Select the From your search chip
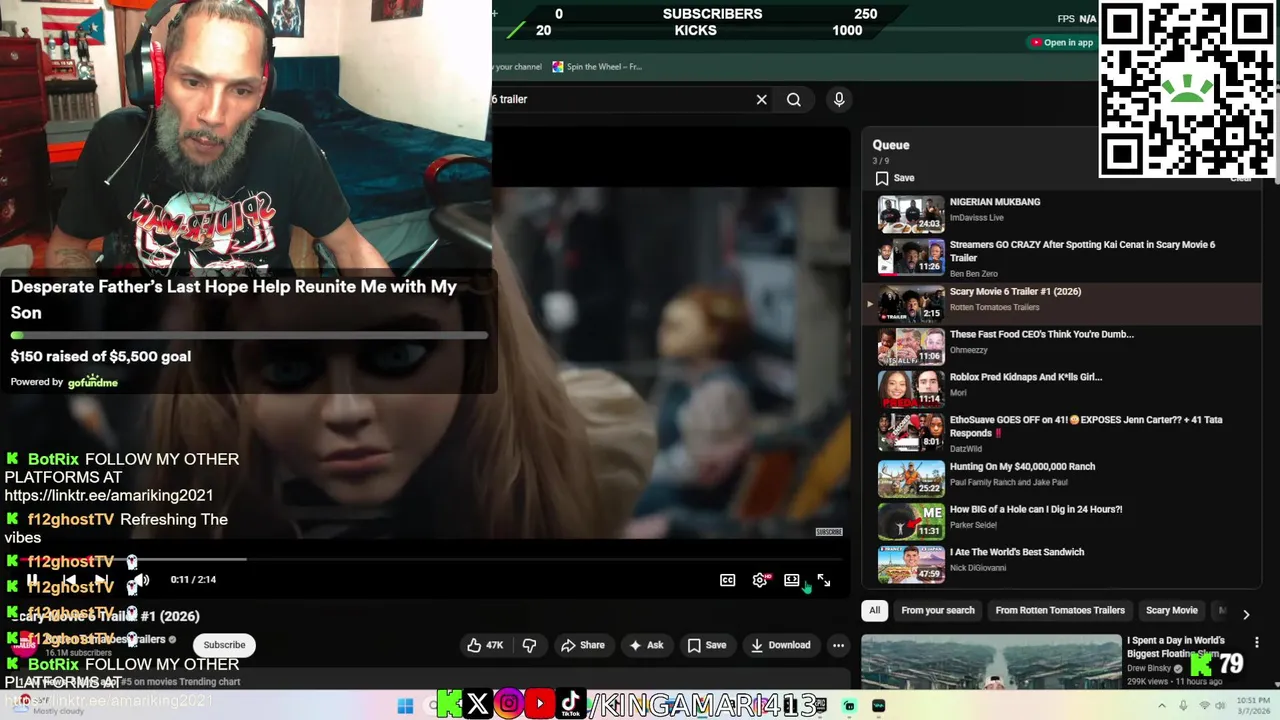The image size is (1280, 720). 938,610
